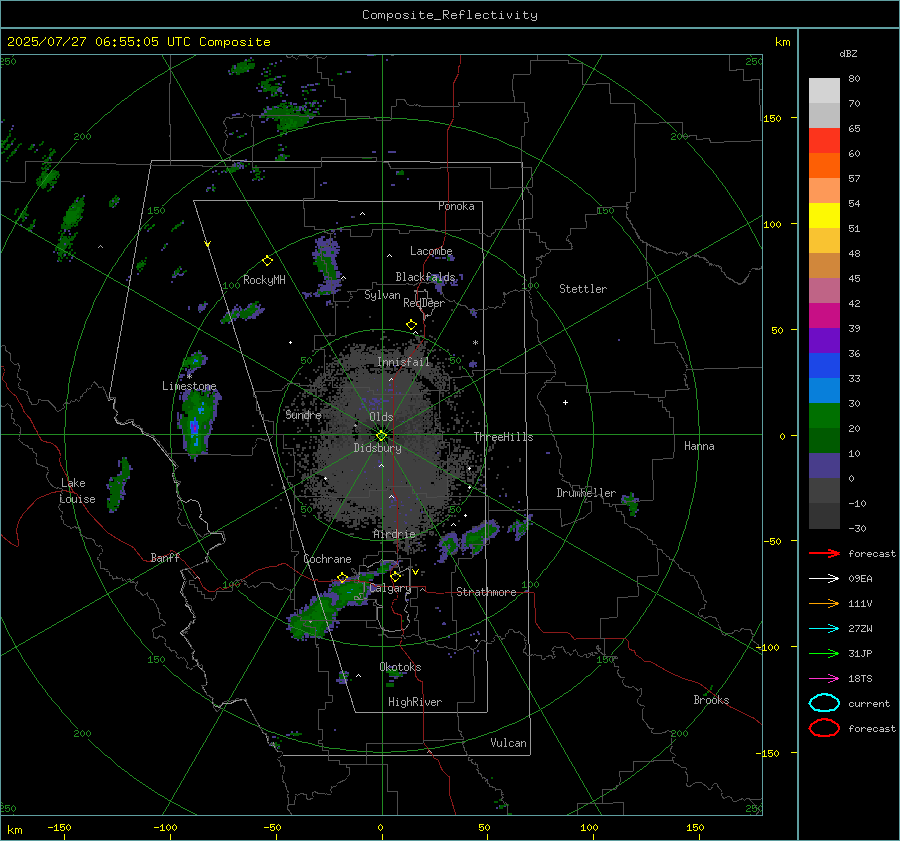
Task: Click the white plus marker west of Hanna
Action: (565, 402)
